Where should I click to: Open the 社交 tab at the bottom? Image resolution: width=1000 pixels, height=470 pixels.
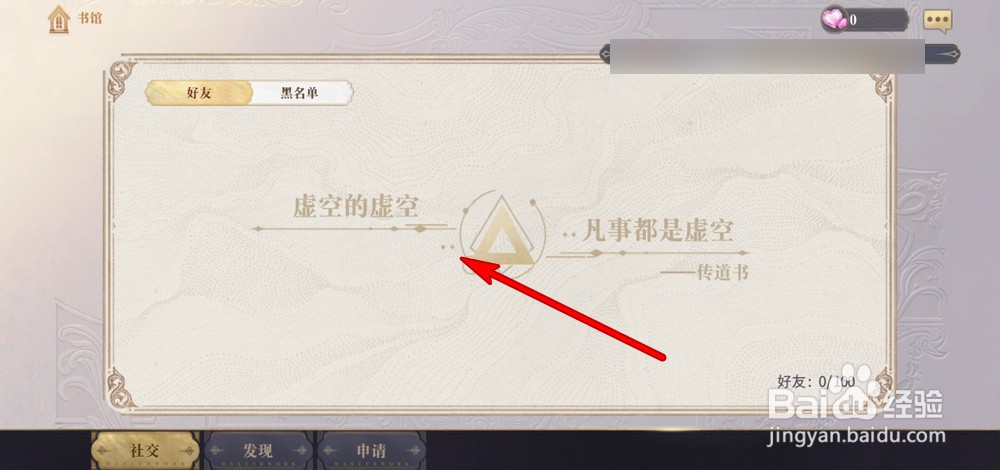(145, 450)
